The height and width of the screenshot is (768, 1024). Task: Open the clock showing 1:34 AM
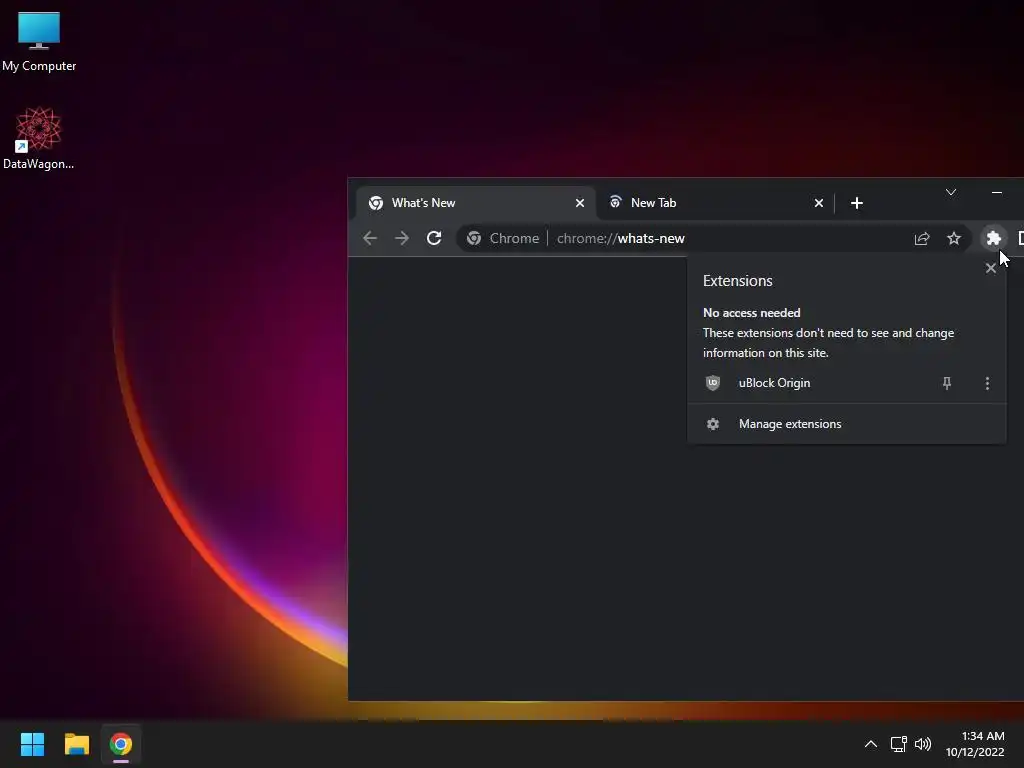(975, 744)
